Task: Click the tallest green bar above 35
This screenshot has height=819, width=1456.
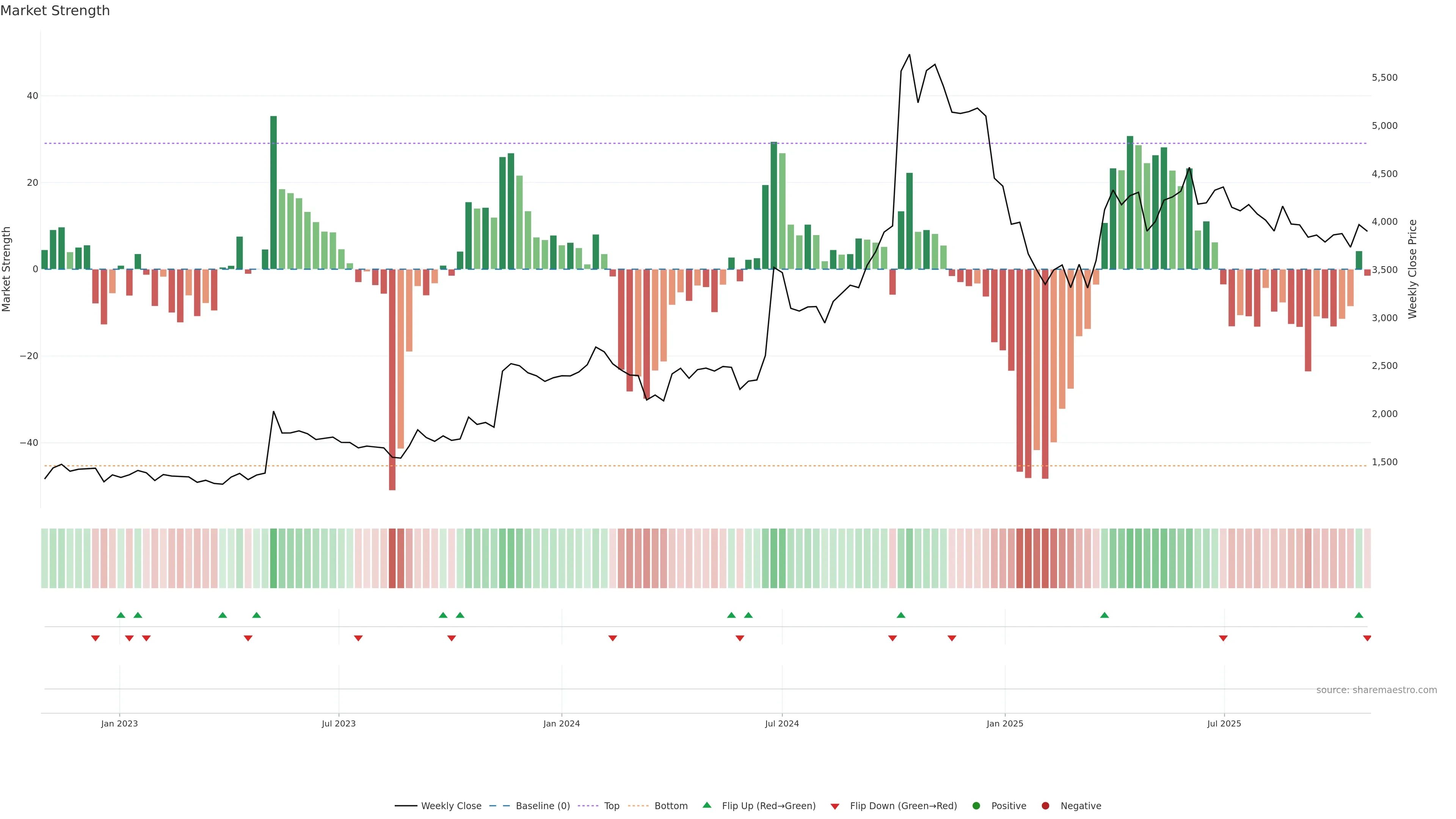Action: [273, 192]
